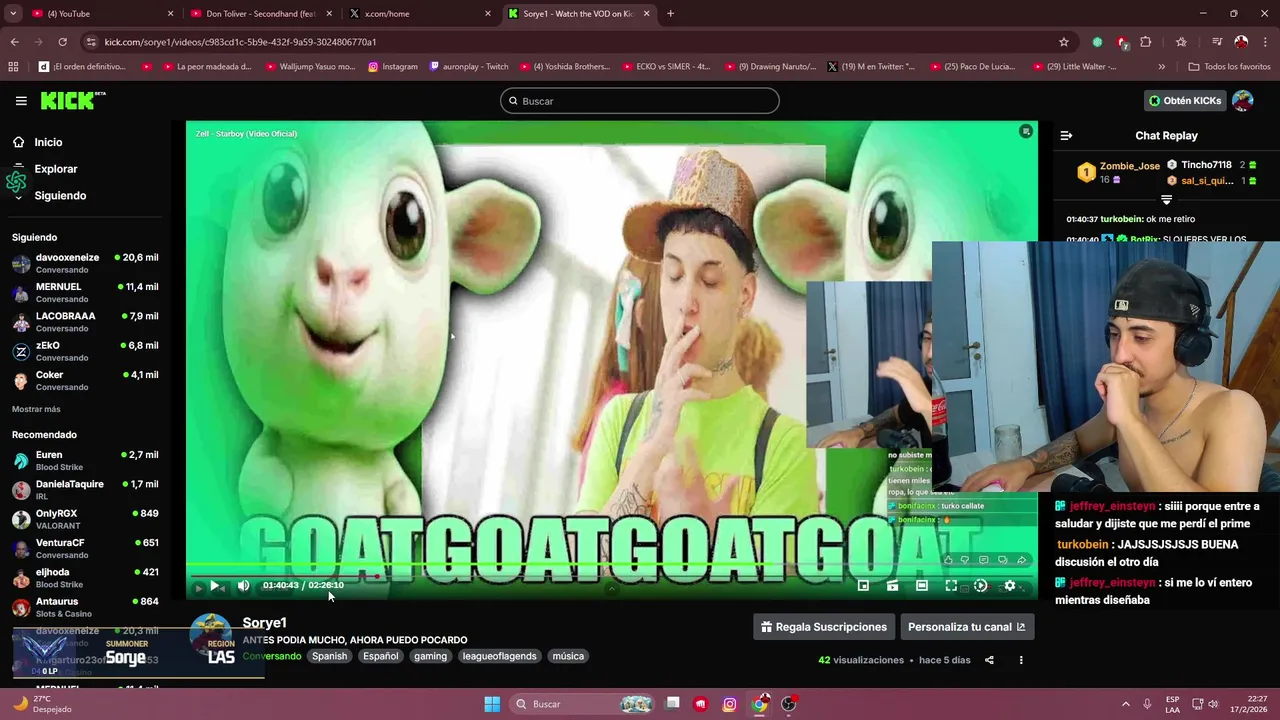Image resolution: width=1280 pixels, height=720 pixels.
Task: Switch to Don Toliver Secondhand tab
Action: pos(260,13)
